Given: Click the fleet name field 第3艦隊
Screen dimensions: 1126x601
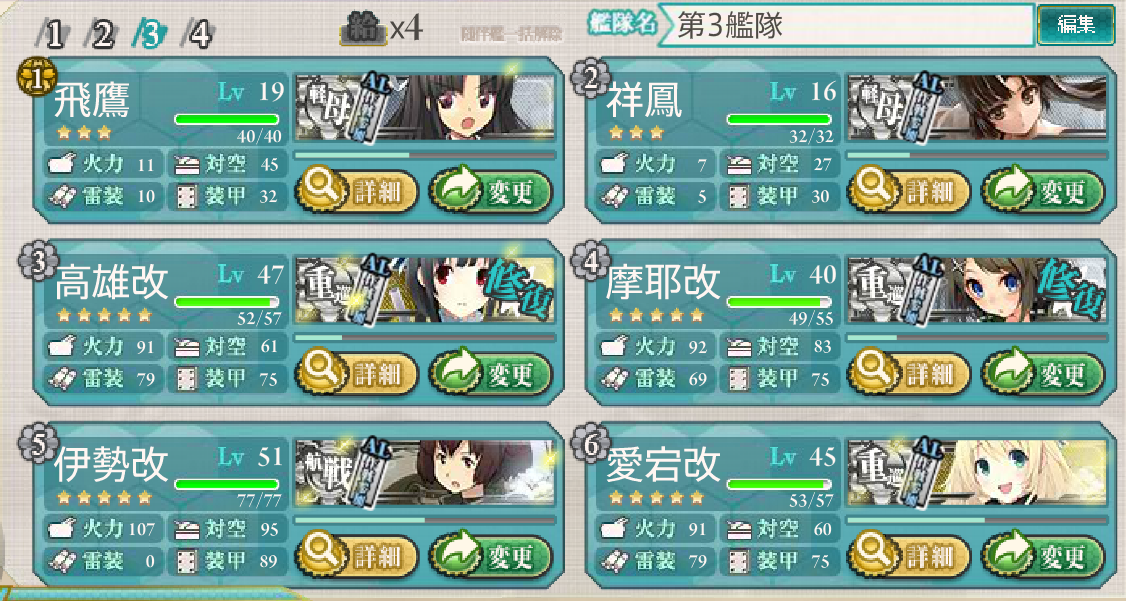Looking at the screenshot, I should [846, 26].
